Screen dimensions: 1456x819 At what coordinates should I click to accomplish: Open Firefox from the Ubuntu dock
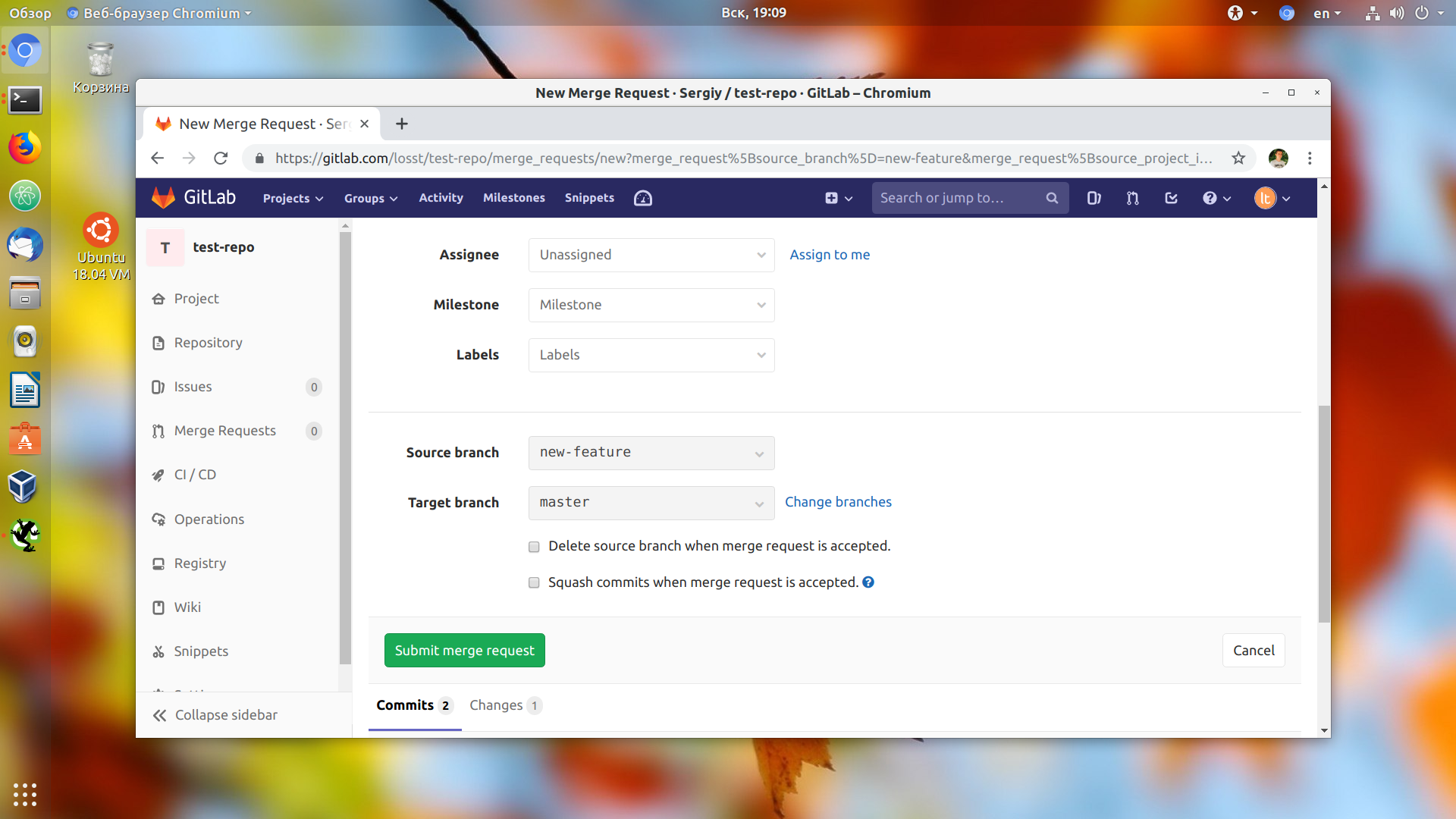click(24, 147)
